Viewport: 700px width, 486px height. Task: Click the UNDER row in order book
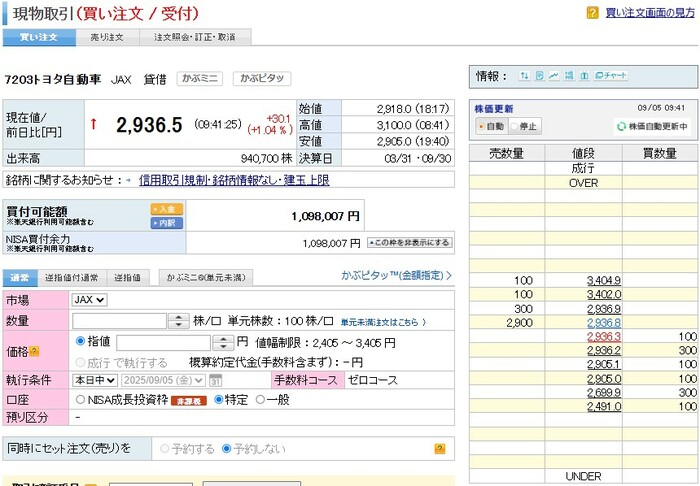tap(583, 476)
